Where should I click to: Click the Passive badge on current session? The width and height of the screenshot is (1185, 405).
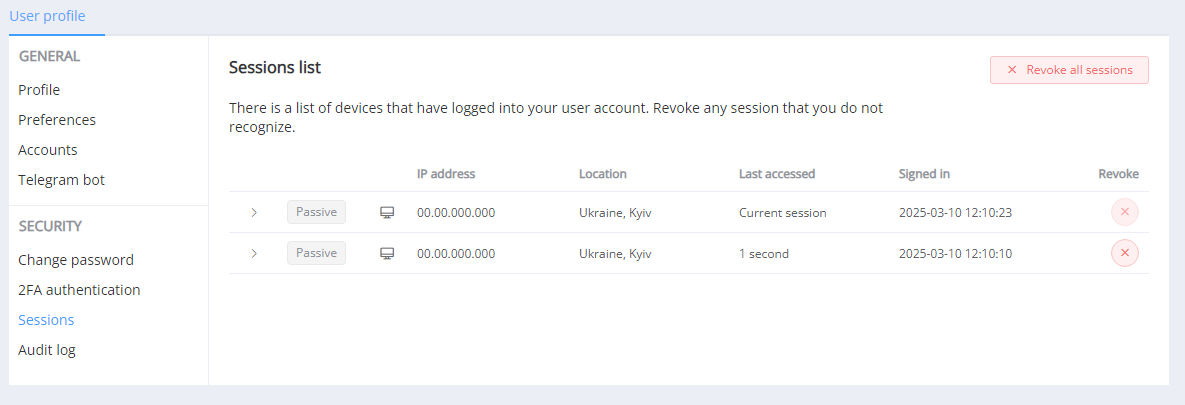click(316, 212)
